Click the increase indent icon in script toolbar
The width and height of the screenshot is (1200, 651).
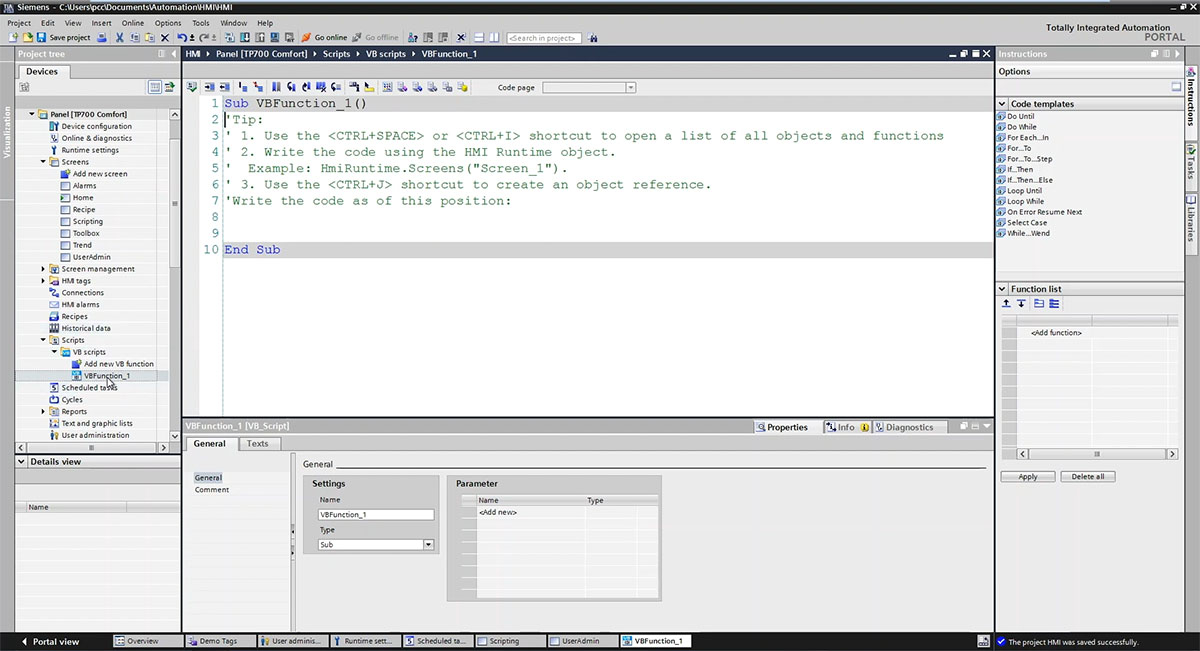click(209, 87)
